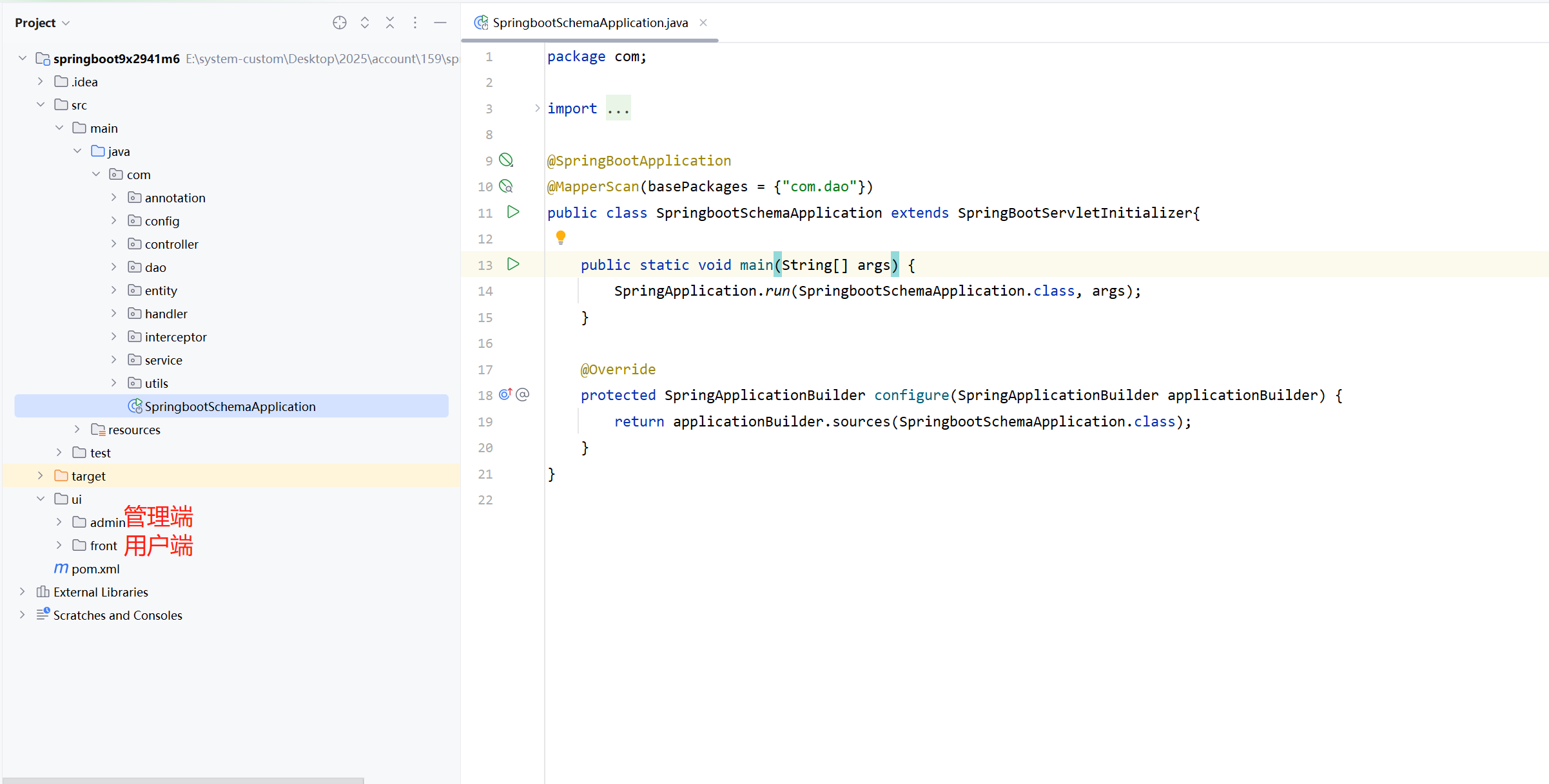Select pom.xml in the project tree
Image resolution: width=1549 pixels, height=784 pixels.
[x=95, y=568]
